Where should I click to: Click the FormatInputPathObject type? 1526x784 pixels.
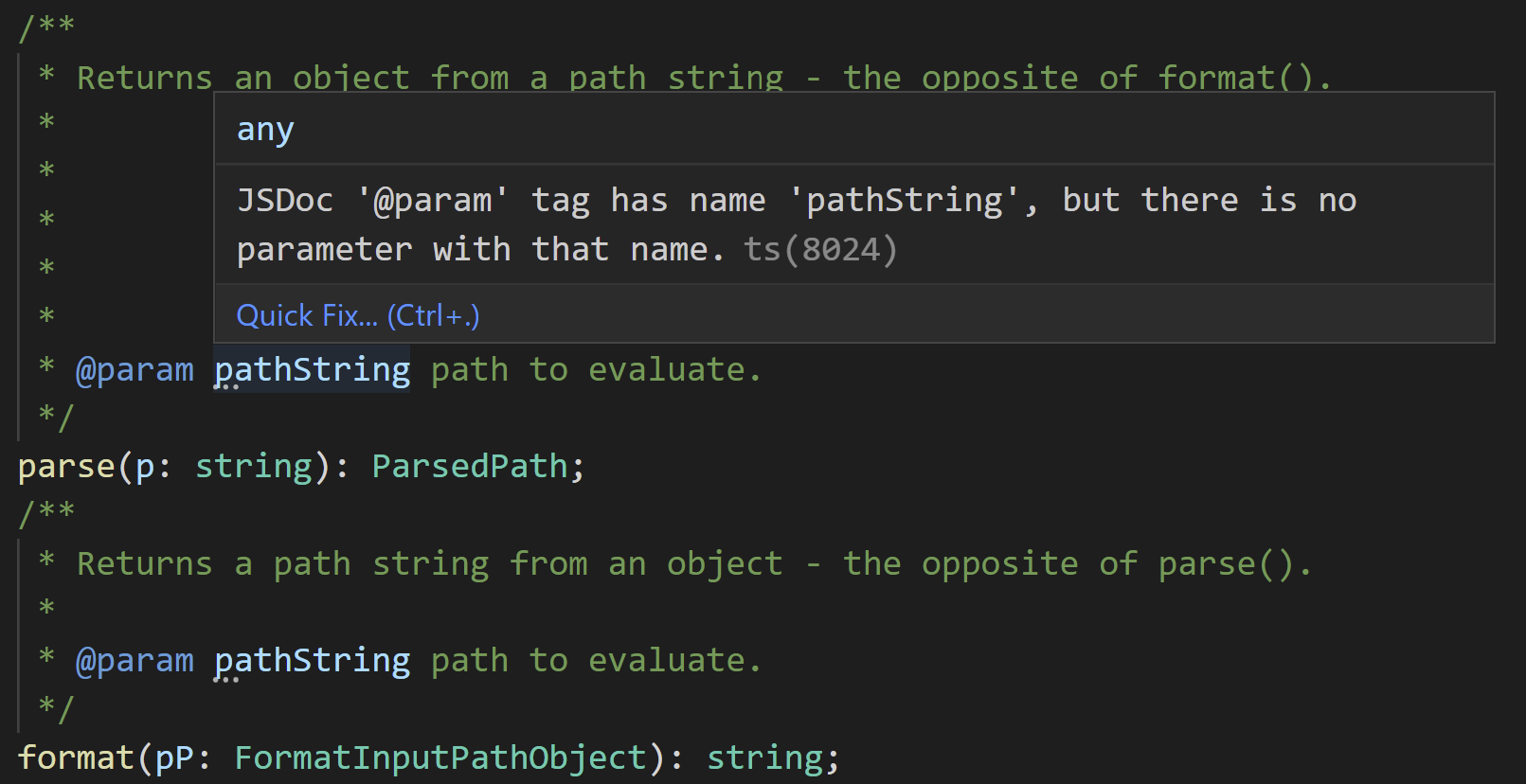(440, 757)
